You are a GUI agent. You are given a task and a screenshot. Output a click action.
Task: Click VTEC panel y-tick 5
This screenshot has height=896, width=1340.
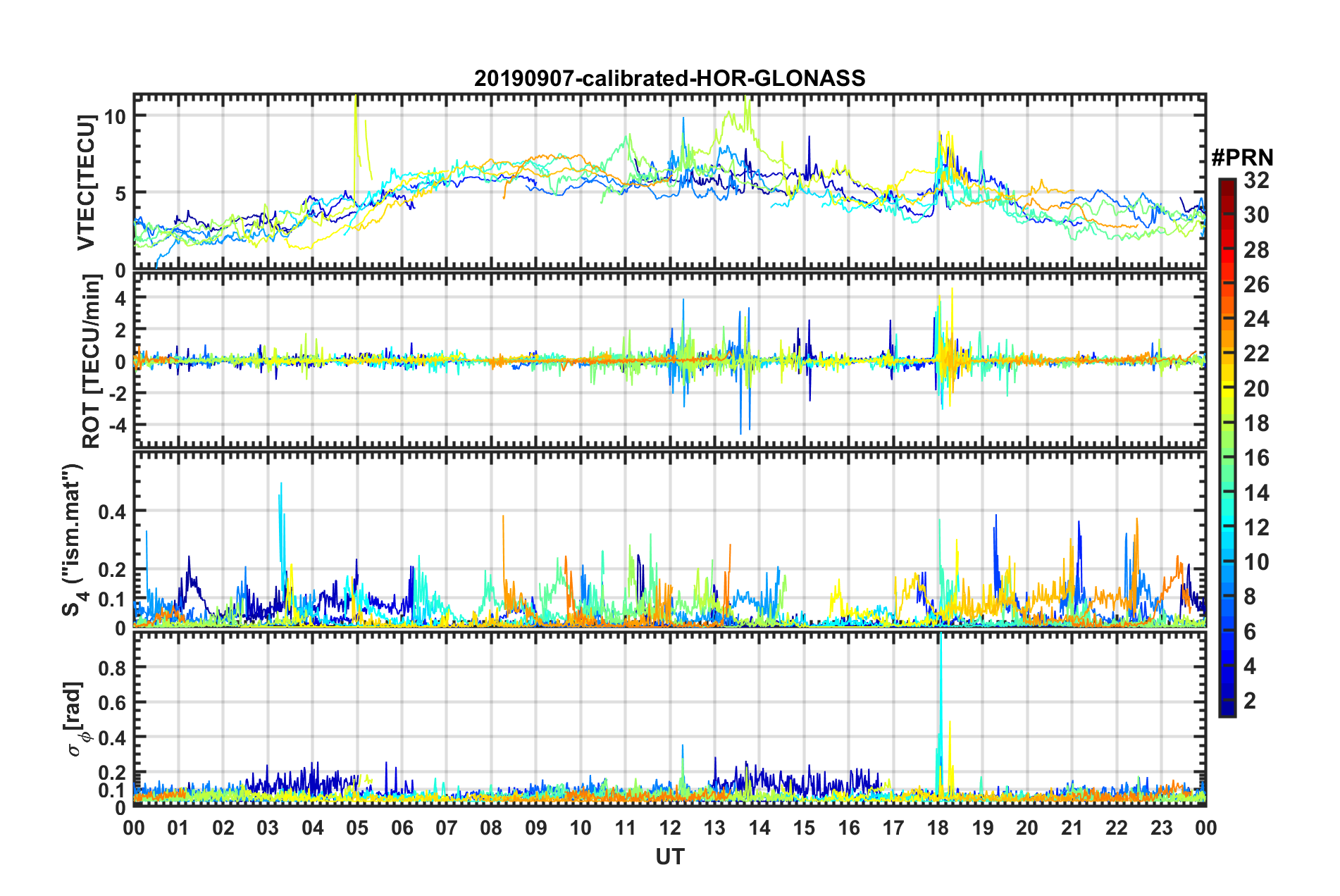(x=120, y=193)
